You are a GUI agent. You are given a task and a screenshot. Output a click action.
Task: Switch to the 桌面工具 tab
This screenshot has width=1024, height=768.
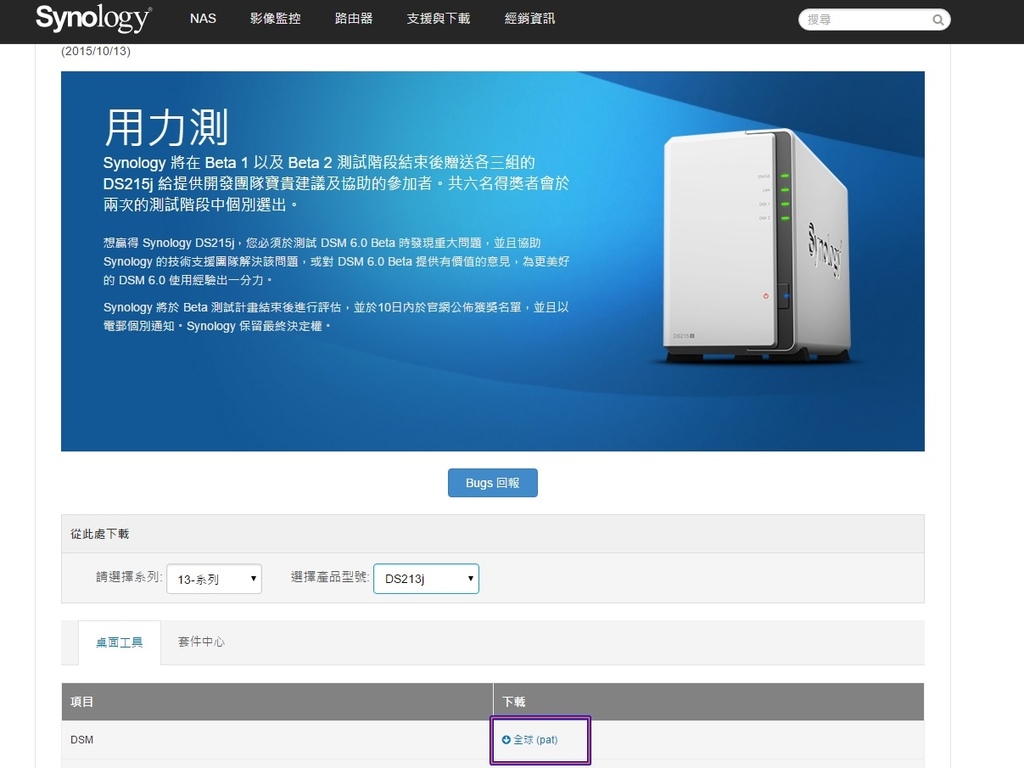(119, 642)
